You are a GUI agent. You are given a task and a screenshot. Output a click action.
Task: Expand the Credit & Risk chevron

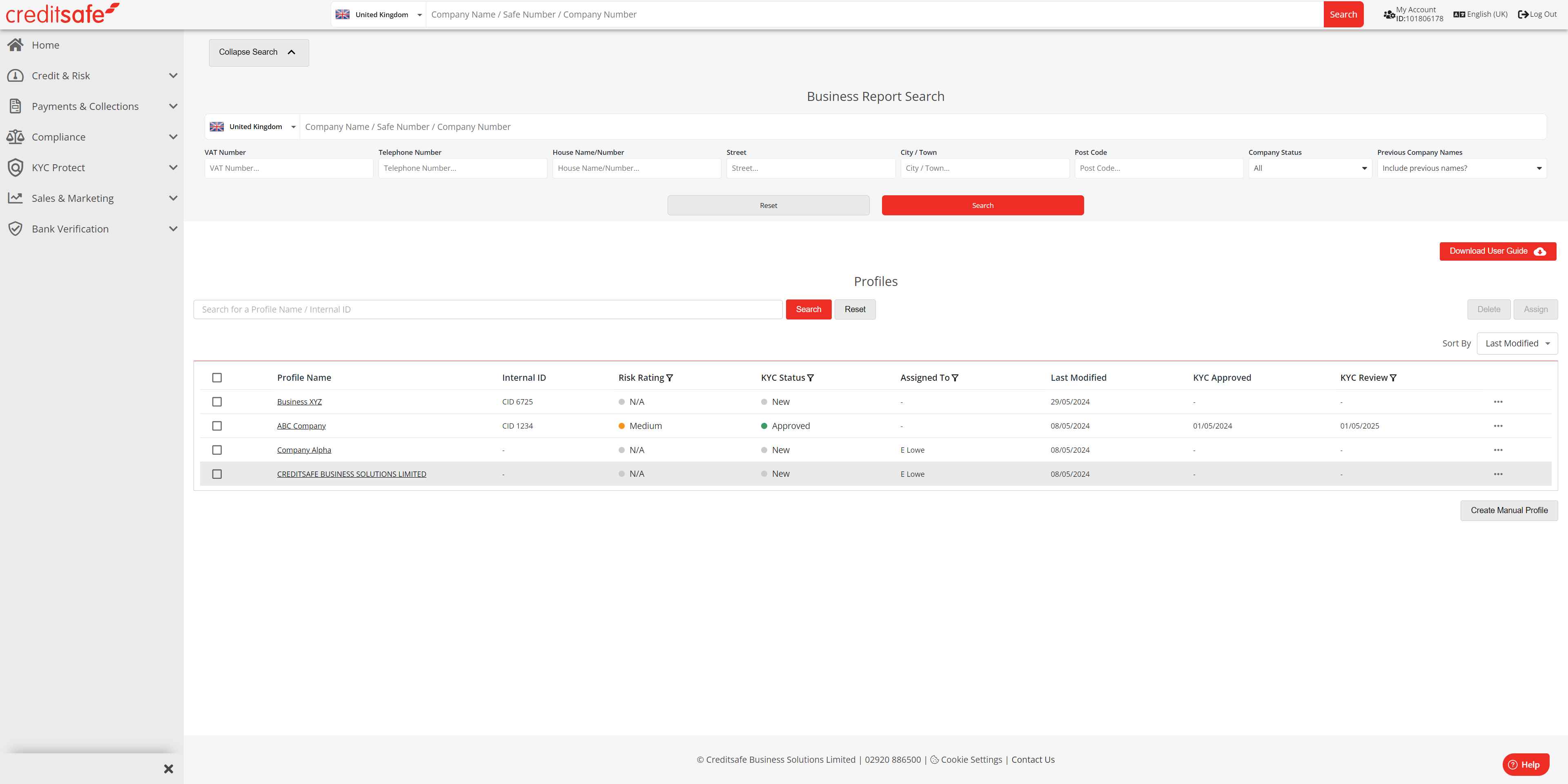(173, 76)
